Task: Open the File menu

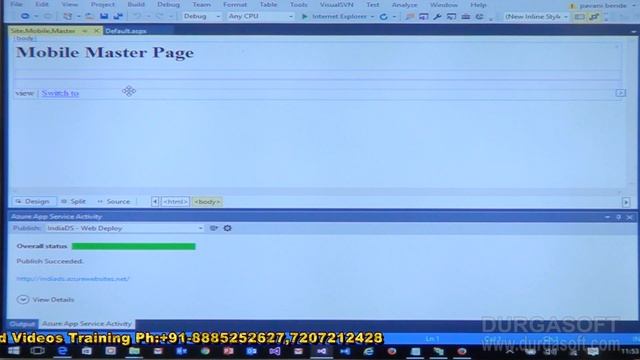Action: 17,5
